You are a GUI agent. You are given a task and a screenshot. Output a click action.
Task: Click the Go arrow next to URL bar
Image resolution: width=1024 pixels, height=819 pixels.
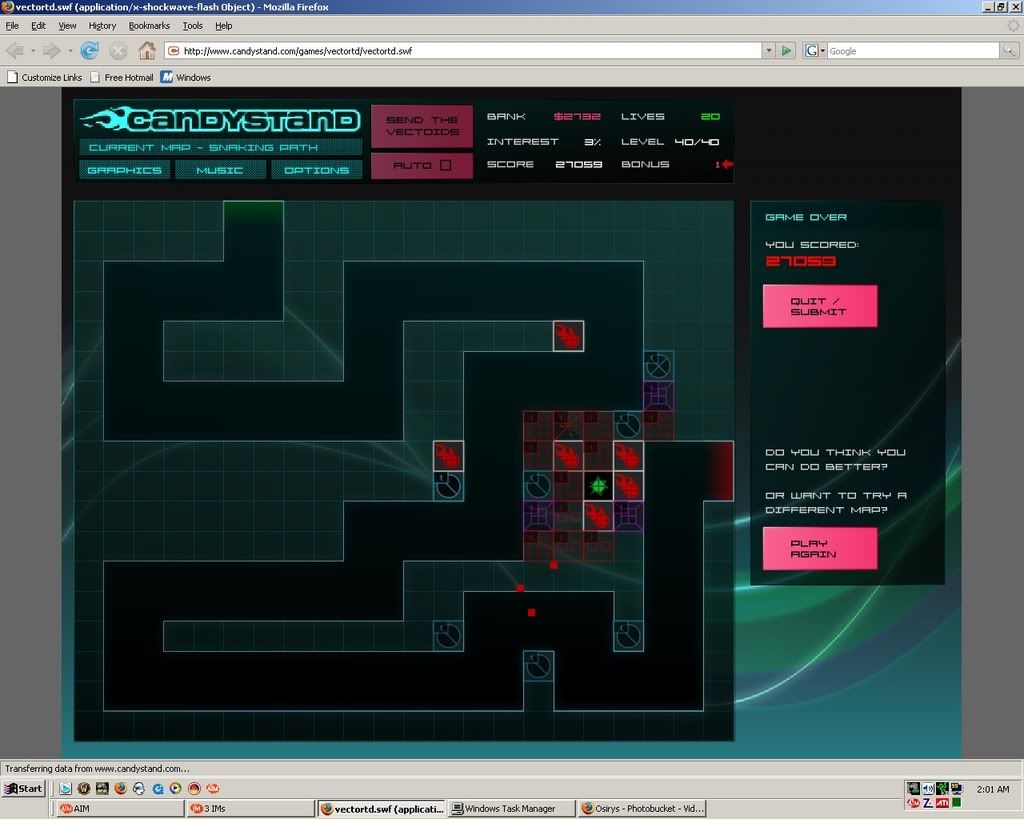click(787, 50)
